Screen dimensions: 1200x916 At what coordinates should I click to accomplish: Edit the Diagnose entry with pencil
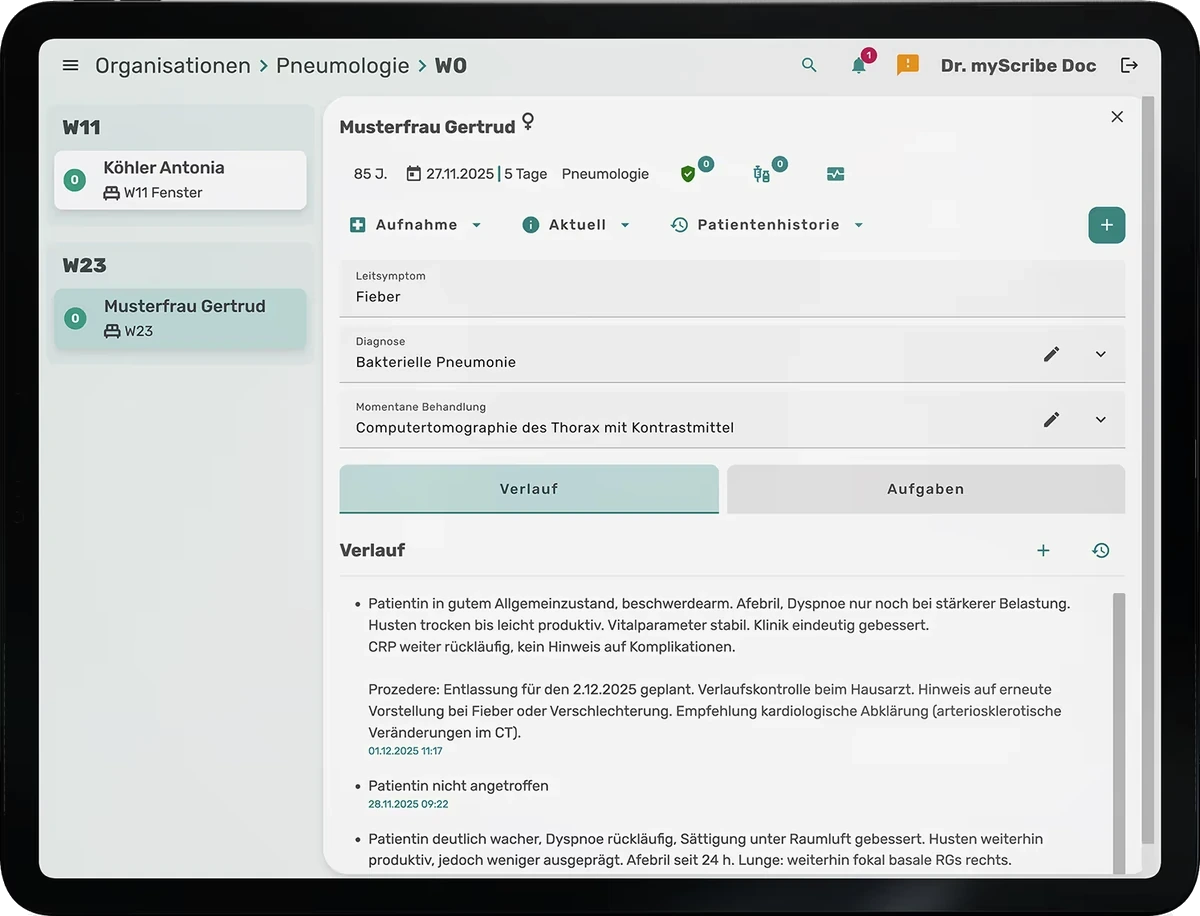point(1051,354)
